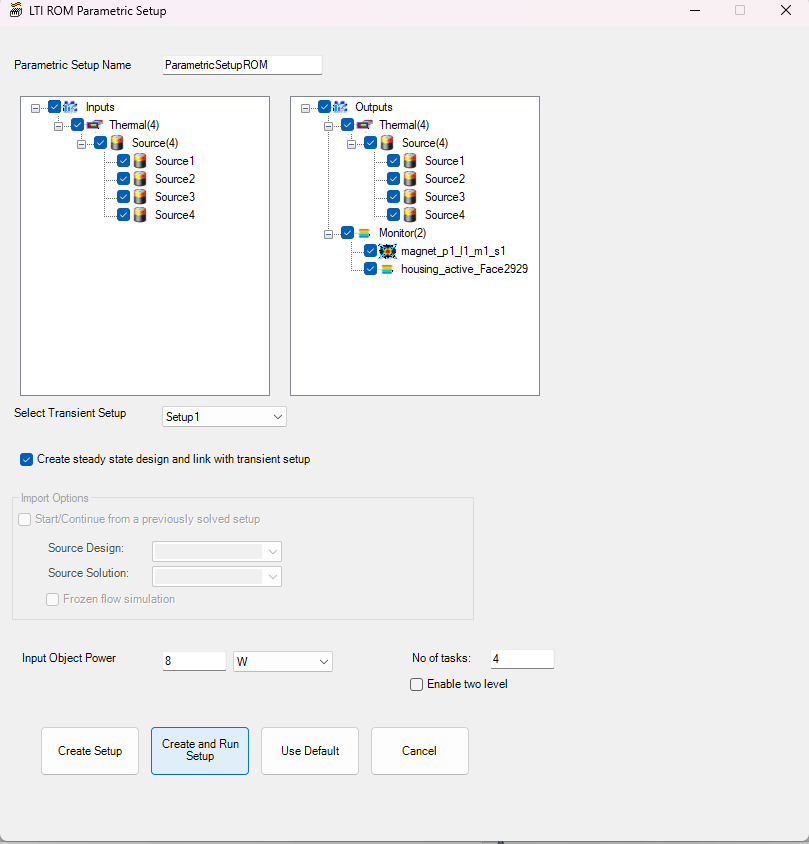Open the power unit W dropdown

282,661
